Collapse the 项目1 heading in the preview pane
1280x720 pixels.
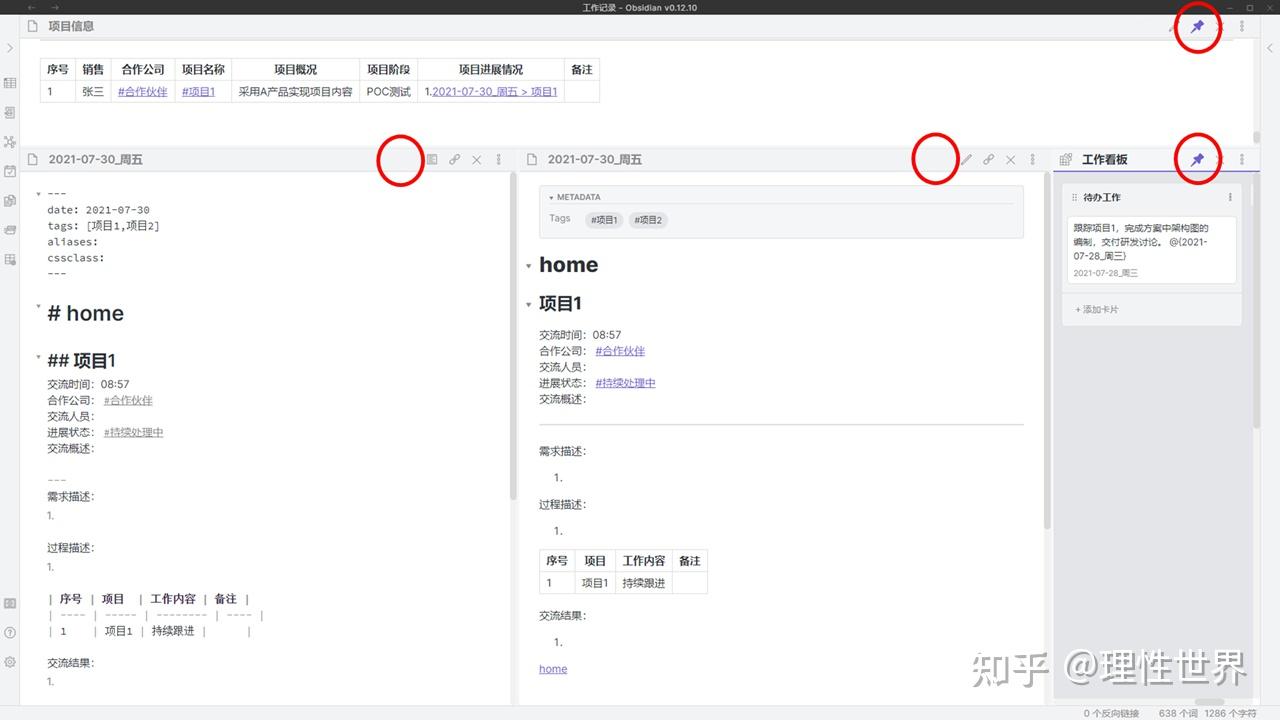(x=529, y=303)
